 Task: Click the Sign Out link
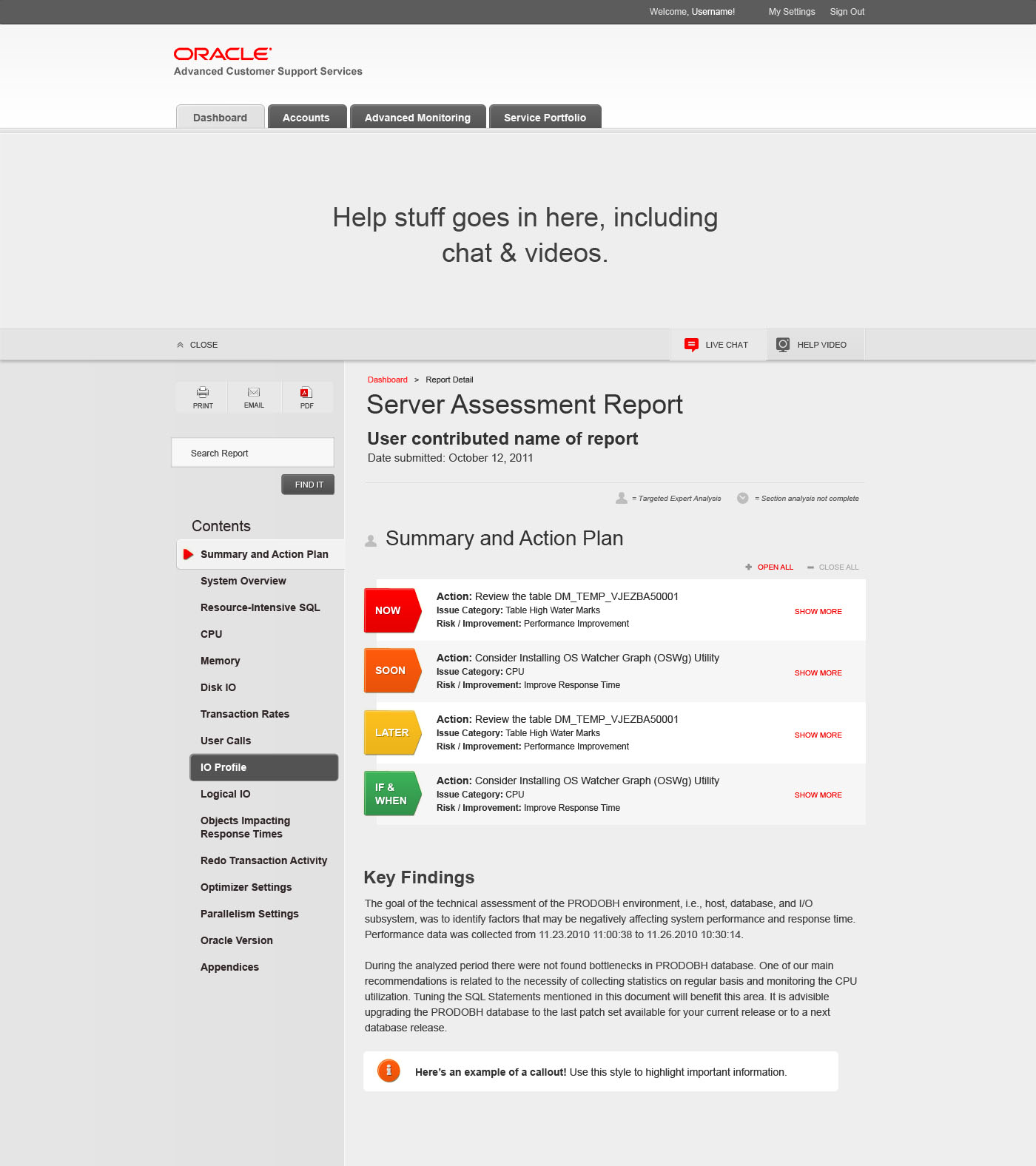(x=847, y=12)
